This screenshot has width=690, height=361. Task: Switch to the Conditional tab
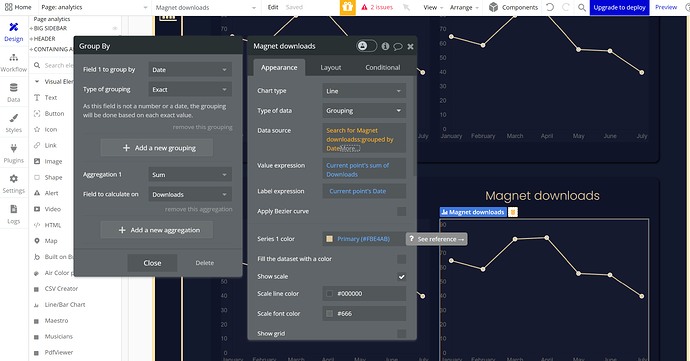(x=382, y=67)
